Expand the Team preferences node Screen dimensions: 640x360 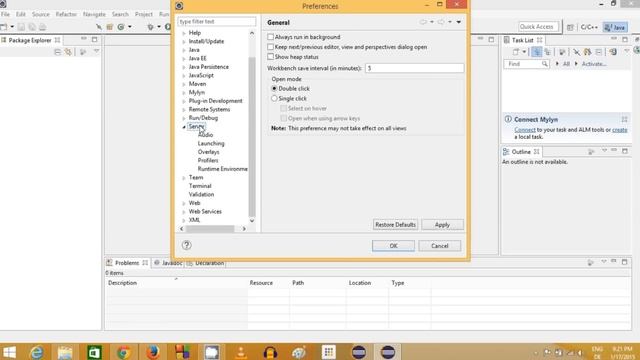point(184,178)
